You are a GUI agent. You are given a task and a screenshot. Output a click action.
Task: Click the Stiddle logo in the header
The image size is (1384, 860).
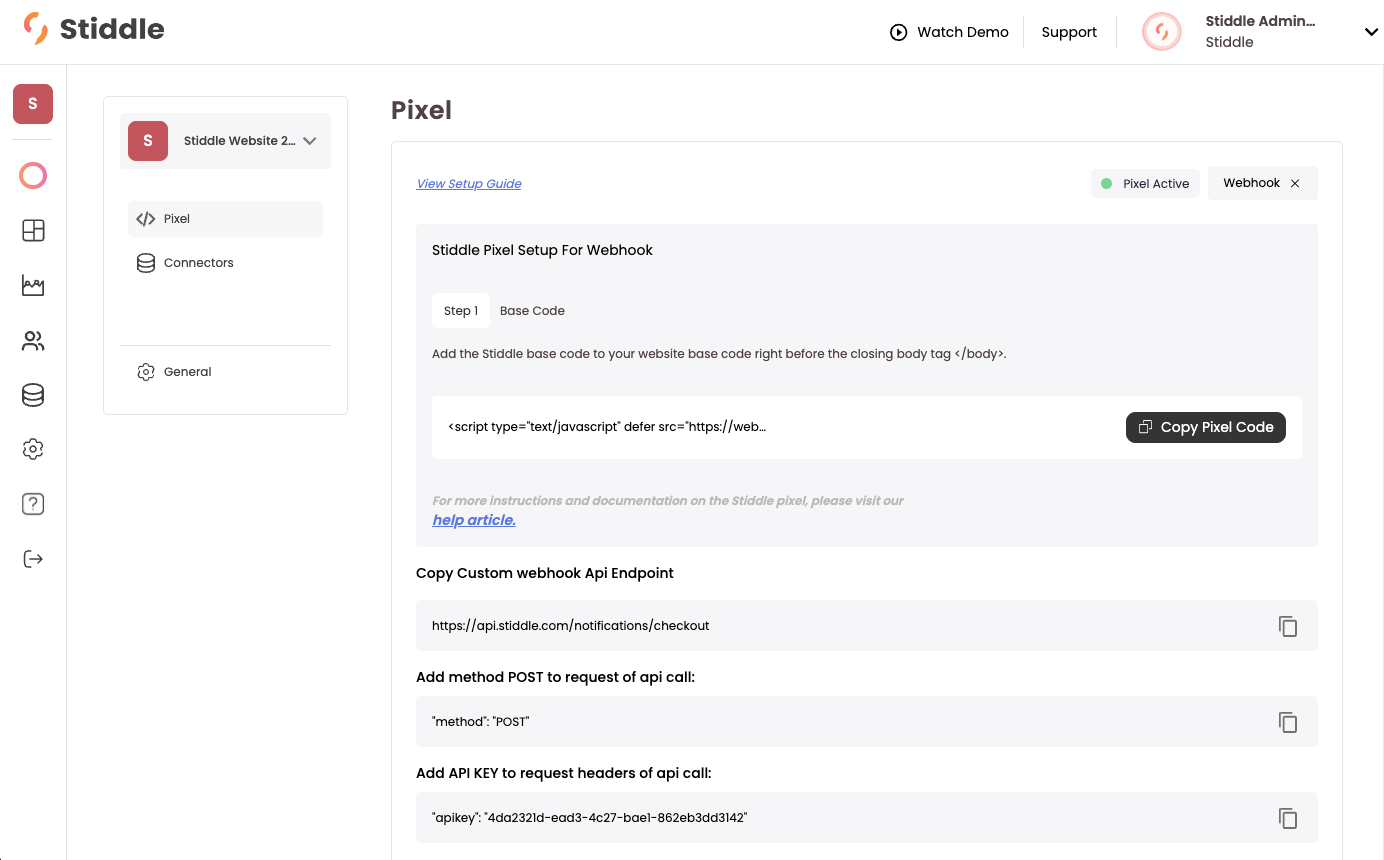pos(94,29)
